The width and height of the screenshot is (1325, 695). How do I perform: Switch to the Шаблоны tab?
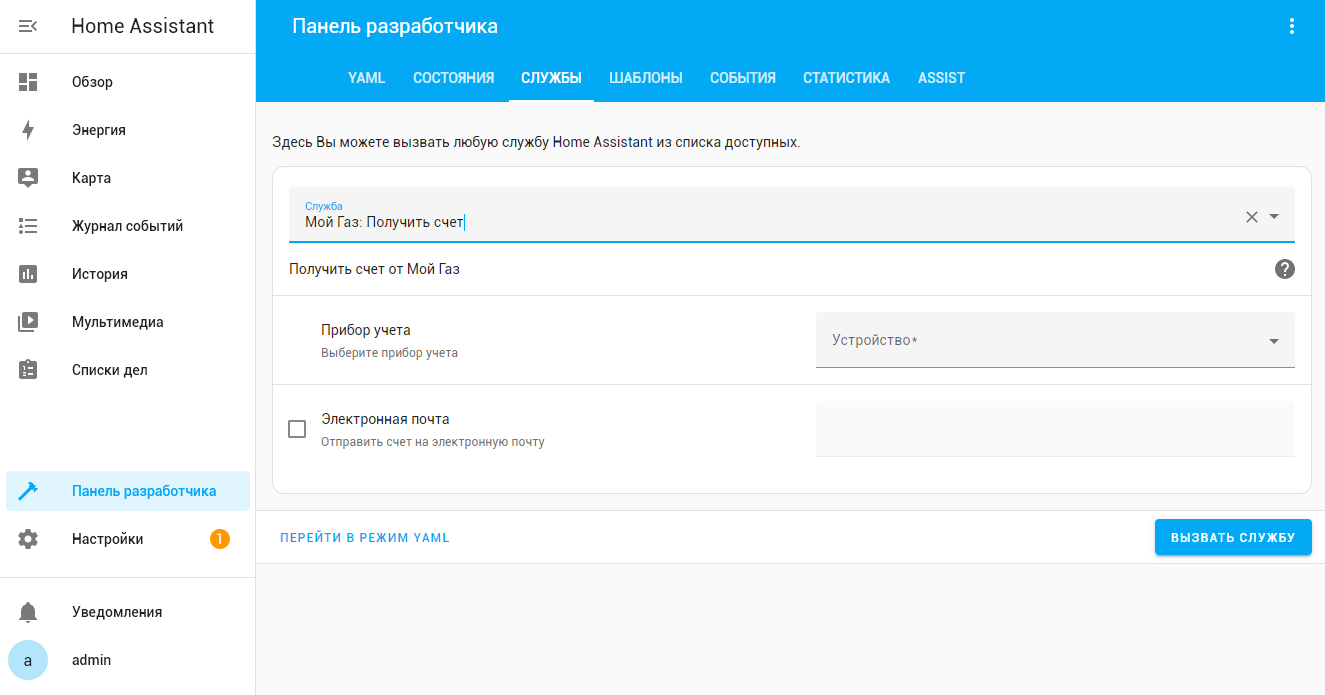coord(646,78)
